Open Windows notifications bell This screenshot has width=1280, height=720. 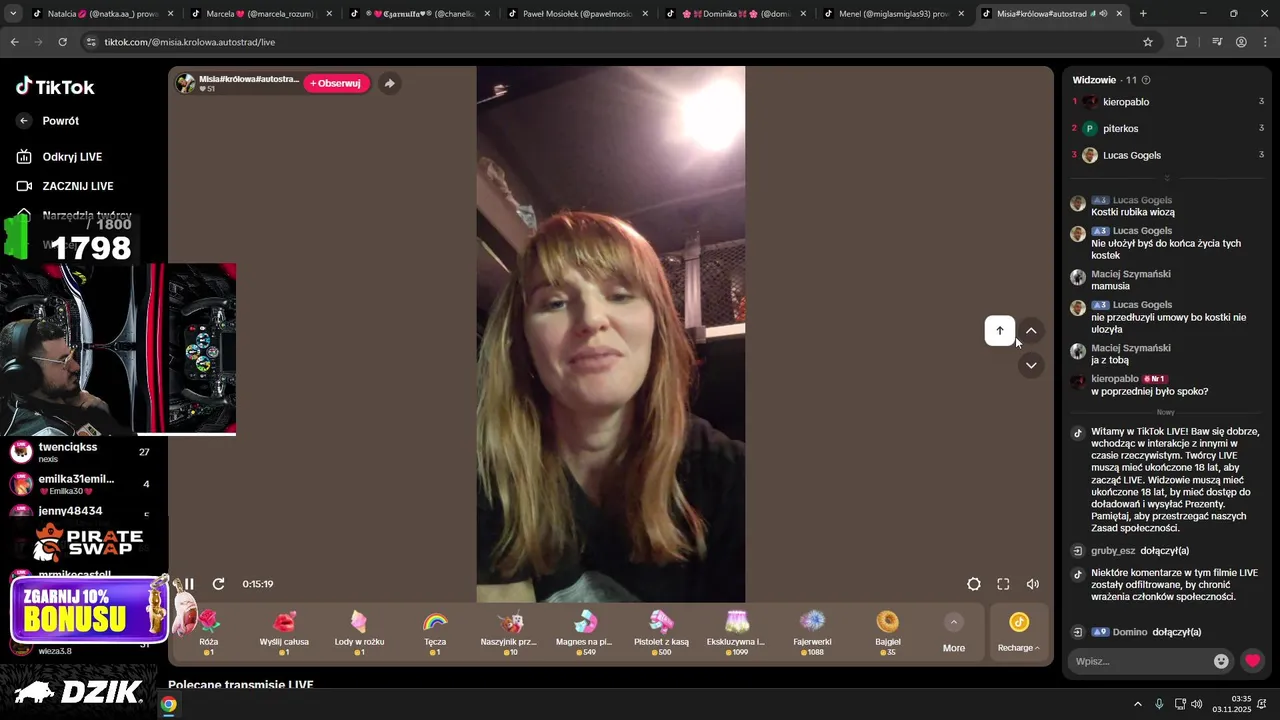pyautogui.click(x=1262, y=705)
